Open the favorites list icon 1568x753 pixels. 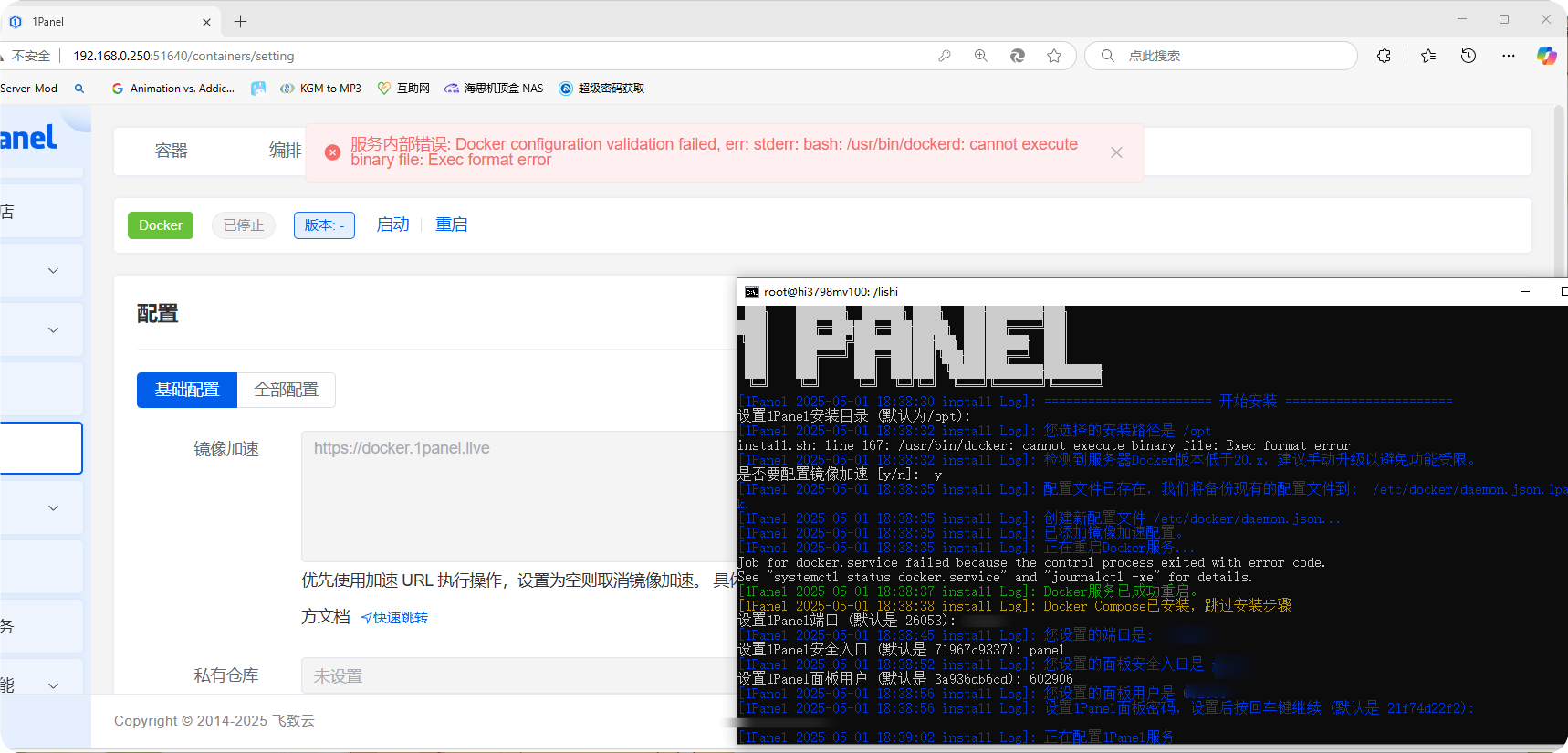[1428, 56]
